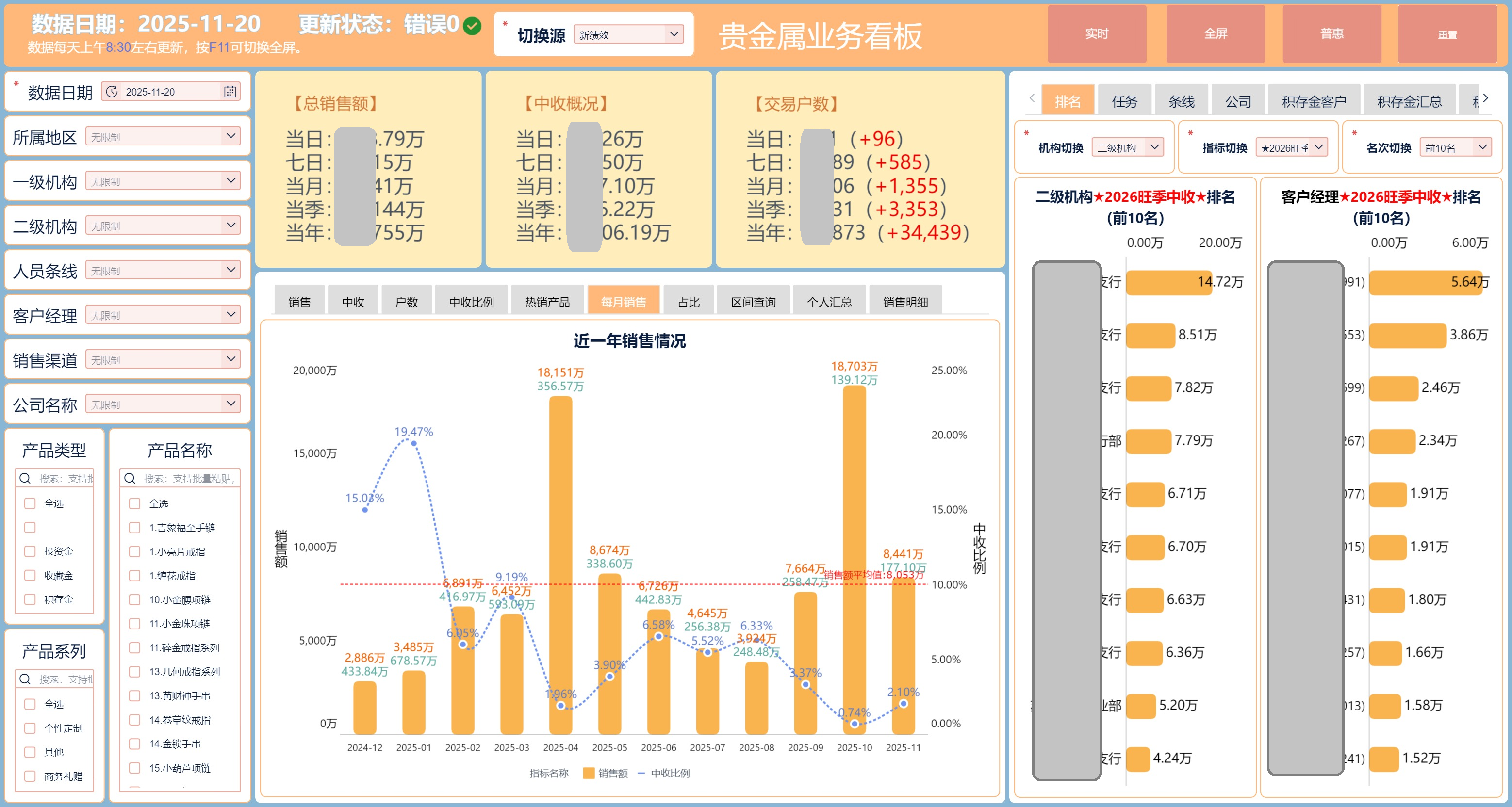Image resolution: width=1512 pixels, height=807 pixels.
Task: Click the left arrow of ranking tabs
Action: click(1032, 98)
